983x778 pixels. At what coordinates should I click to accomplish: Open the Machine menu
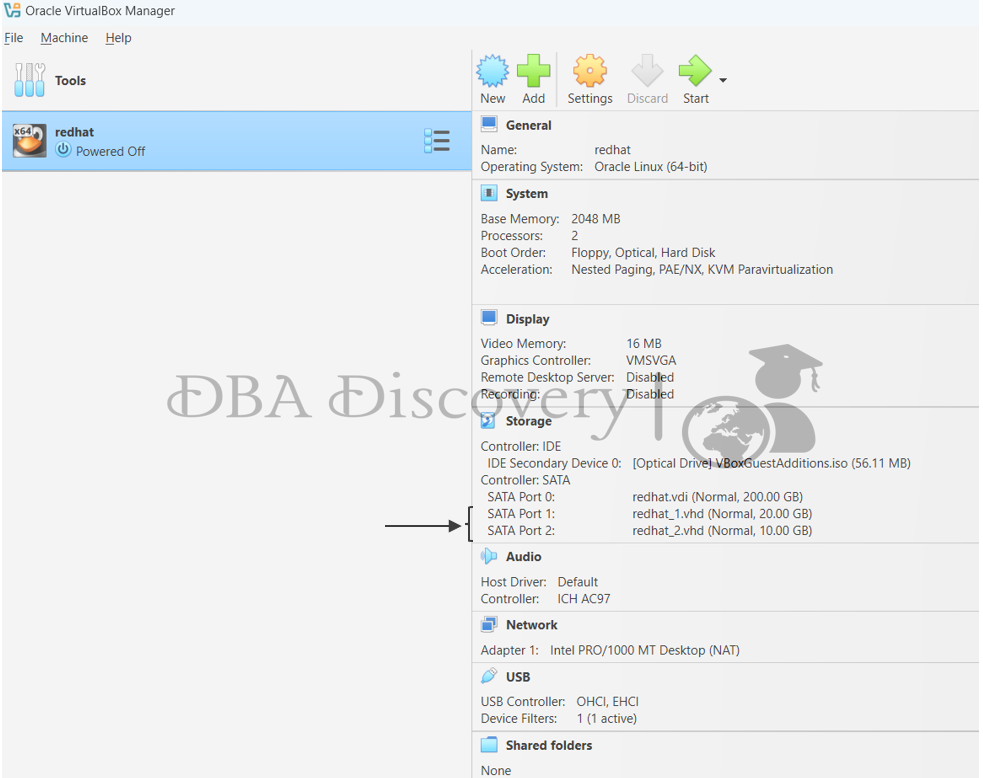coord(64,38)
